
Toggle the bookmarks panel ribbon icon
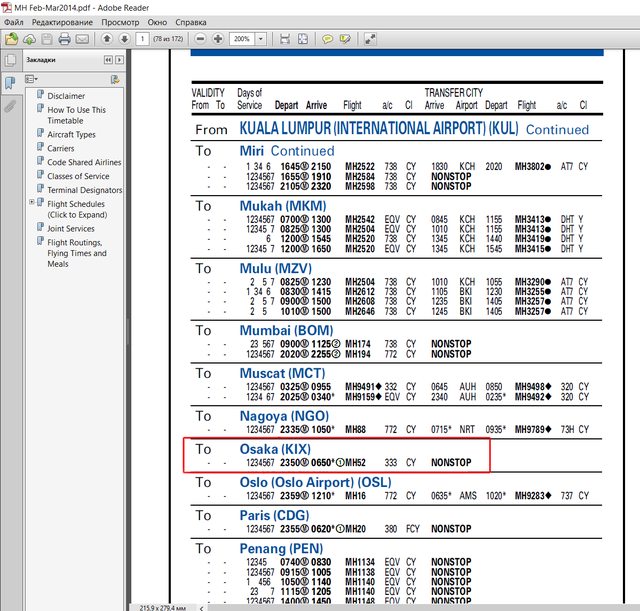coord(10,83)
